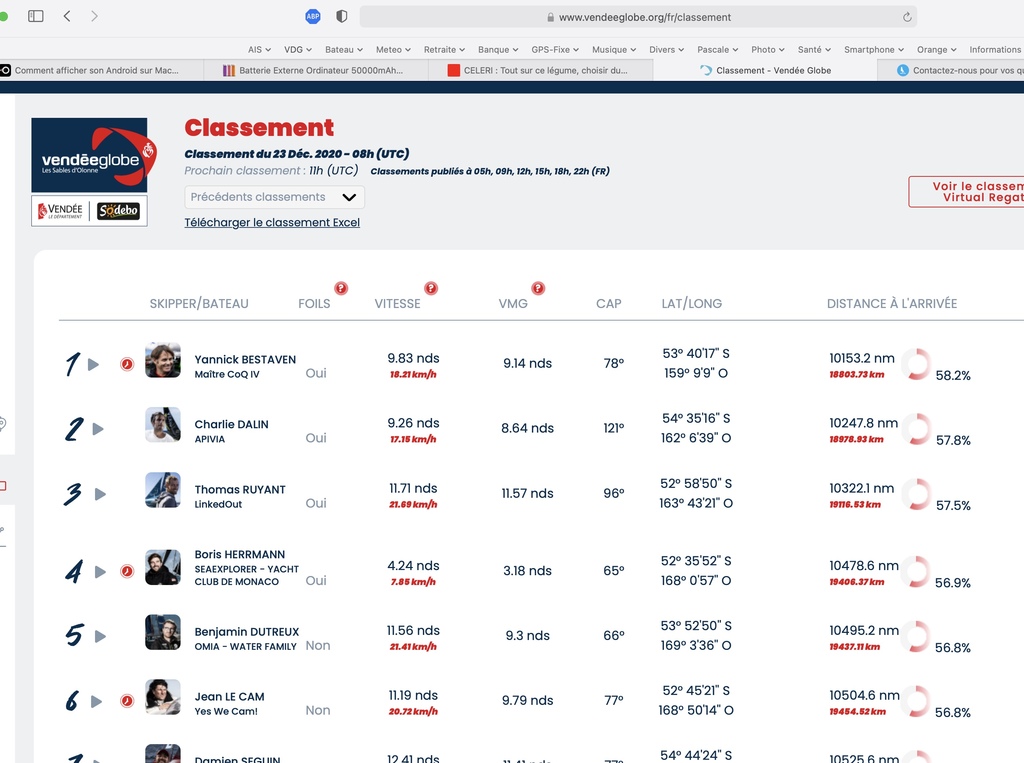Open the GPS-Fixe bookmarks folder
Screen dimensions: 1024x763
[555, 50]
